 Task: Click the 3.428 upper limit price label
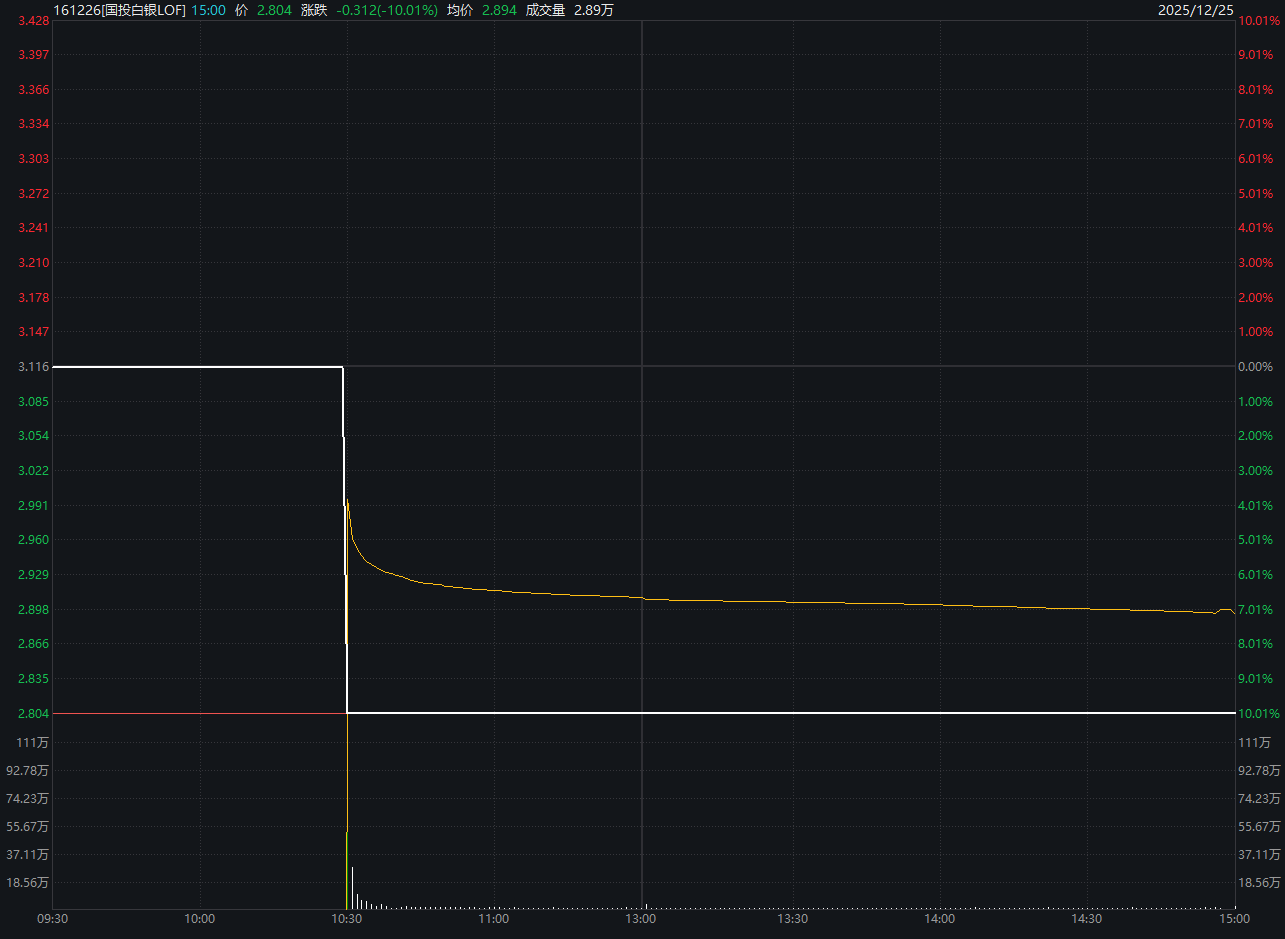(33, 20)
